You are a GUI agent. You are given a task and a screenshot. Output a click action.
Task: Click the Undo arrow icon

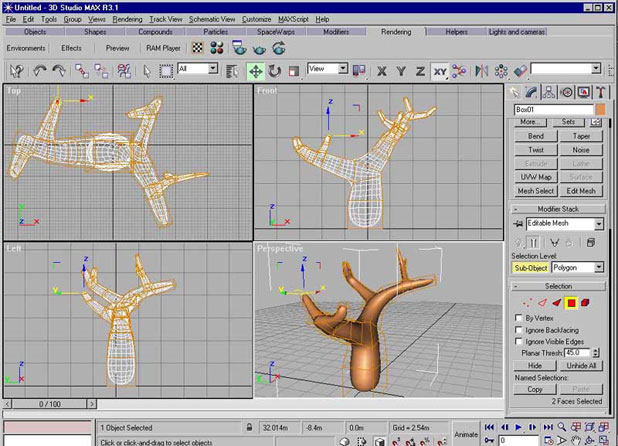pos(41,71)
